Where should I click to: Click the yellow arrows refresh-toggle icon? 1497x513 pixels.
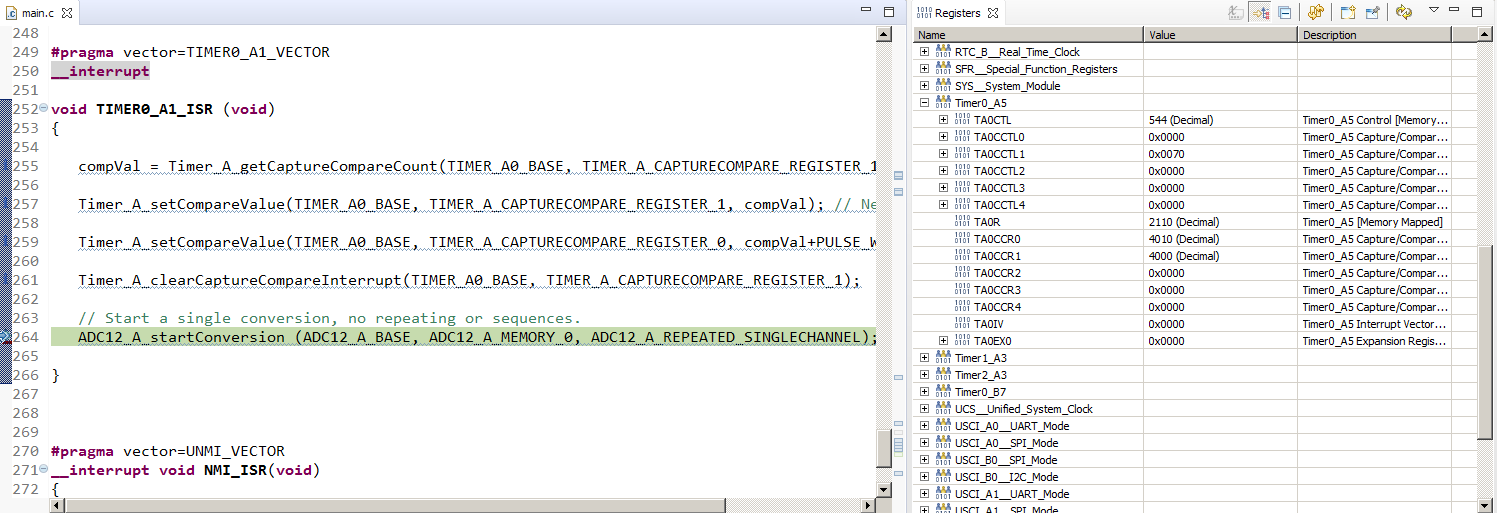pos(1315,12)
